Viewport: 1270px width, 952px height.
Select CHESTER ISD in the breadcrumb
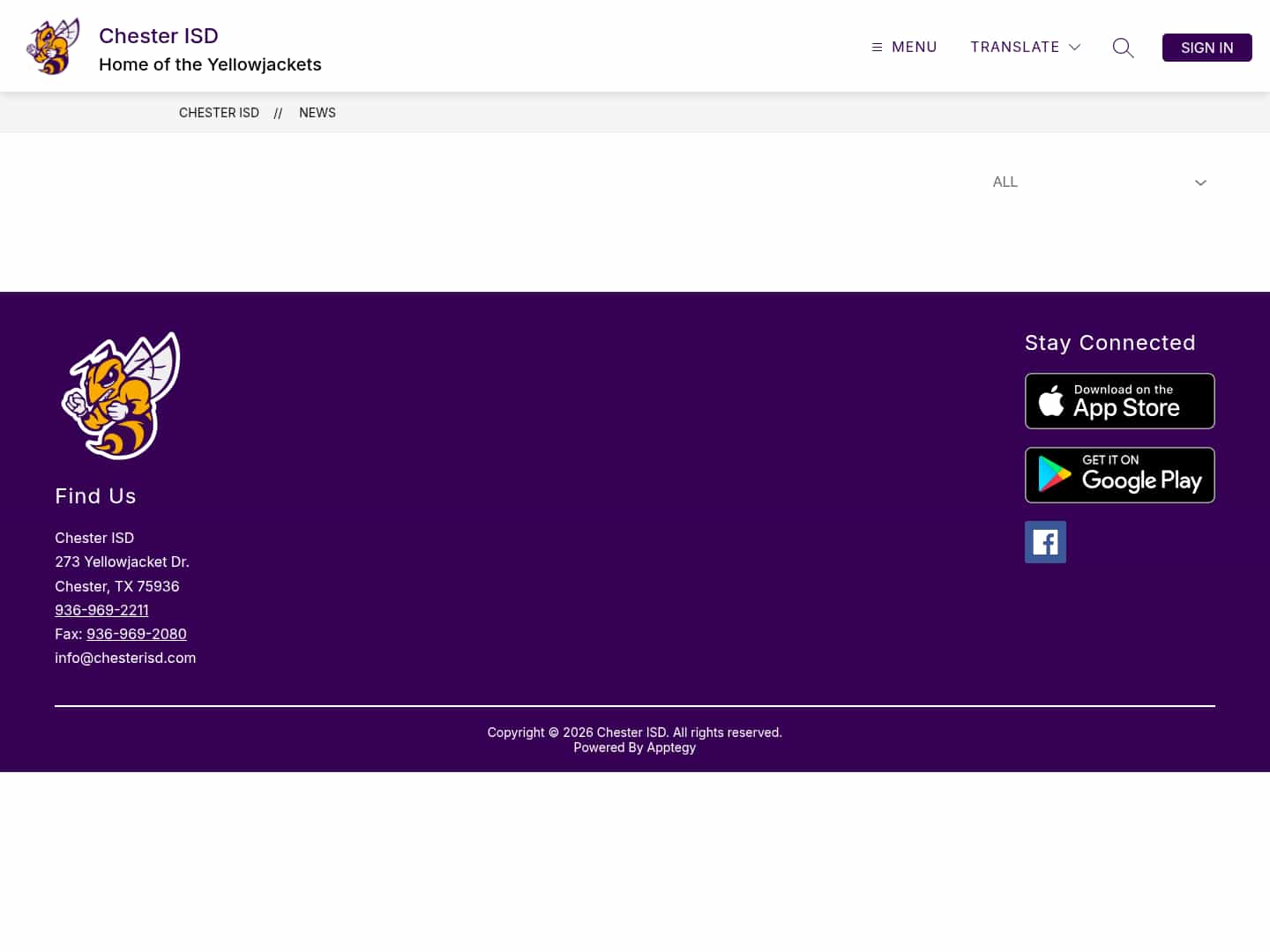coord(219,113)
